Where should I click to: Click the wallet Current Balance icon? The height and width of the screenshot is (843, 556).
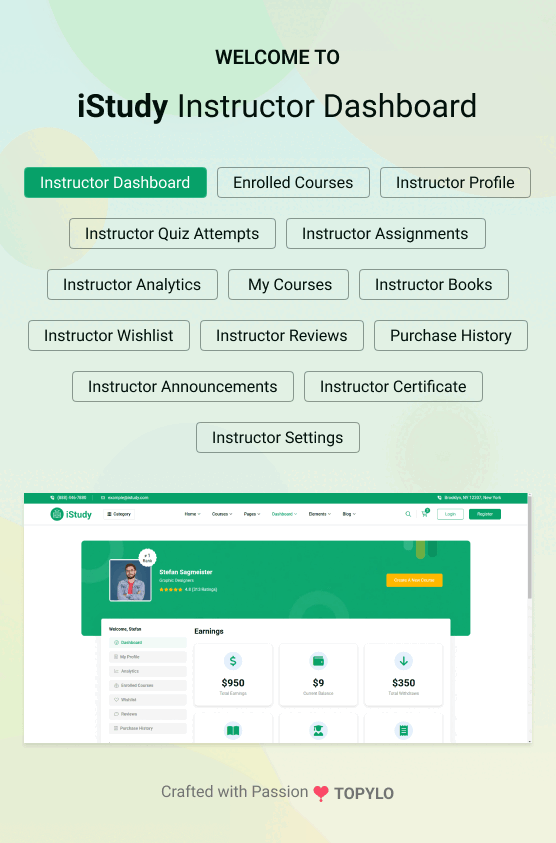[x=318, y=661]
